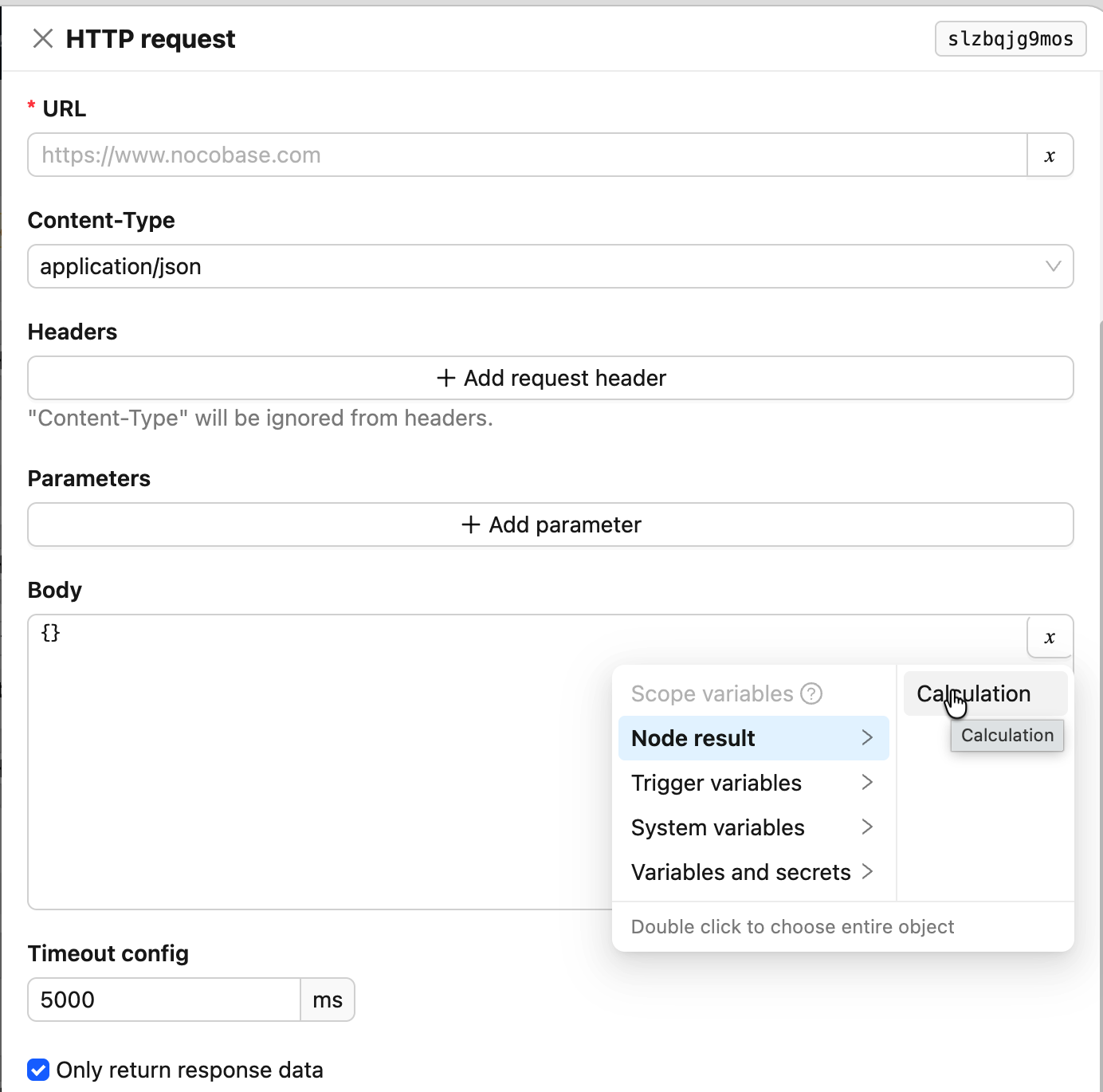Image resolution: width=1103 pixels, height=1092 pixels.
Task: Choose the Calculation node option
Action: 985,693
